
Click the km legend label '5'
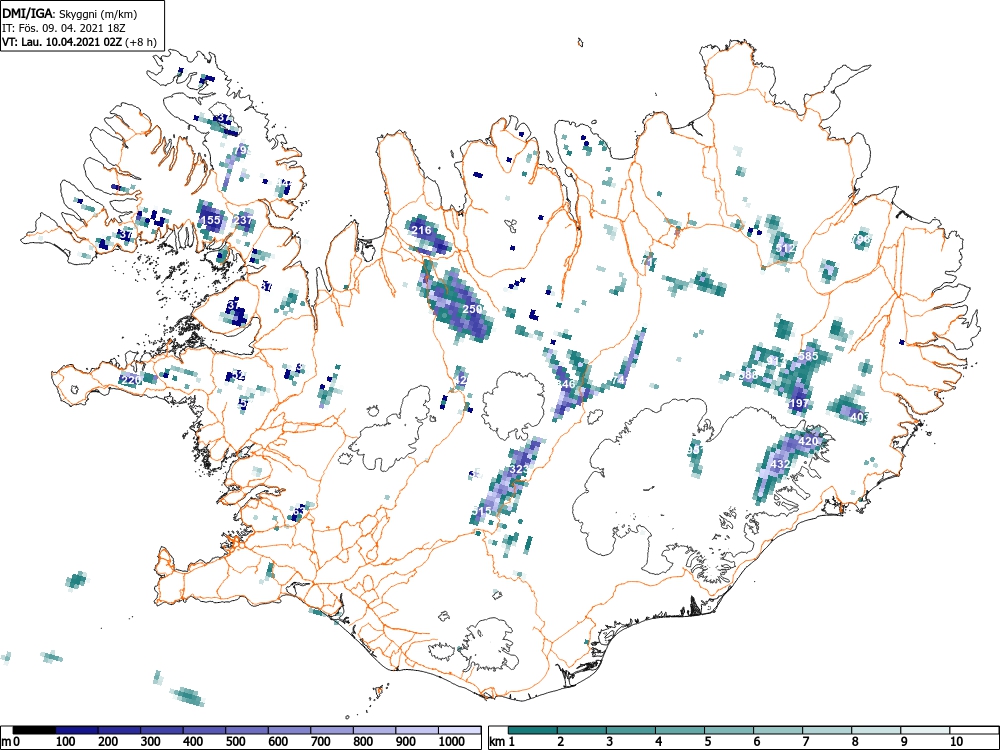coord(708,741)
